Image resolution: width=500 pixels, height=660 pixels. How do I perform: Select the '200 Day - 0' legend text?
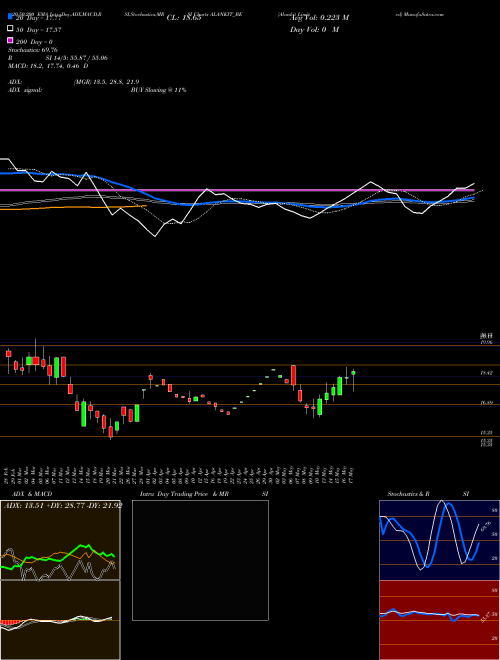coord(34,42)
